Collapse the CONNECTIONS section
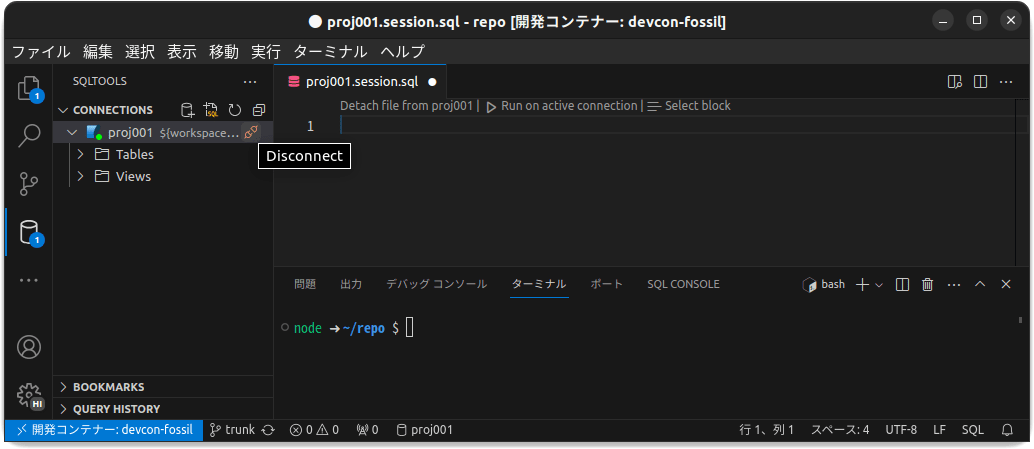The width and height of the screenshot is (1034, 449). click(x=64, y=110)
